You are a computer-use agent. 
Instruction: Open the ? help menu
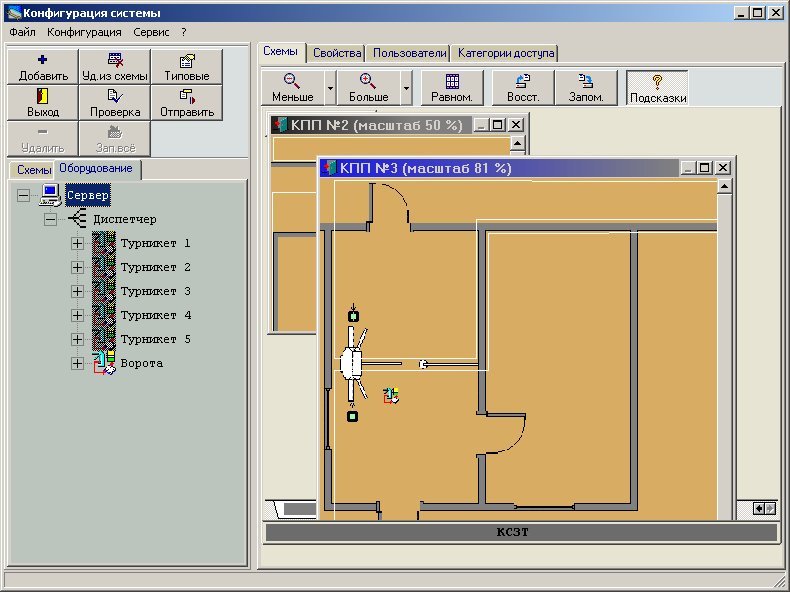tap(184, 32)
